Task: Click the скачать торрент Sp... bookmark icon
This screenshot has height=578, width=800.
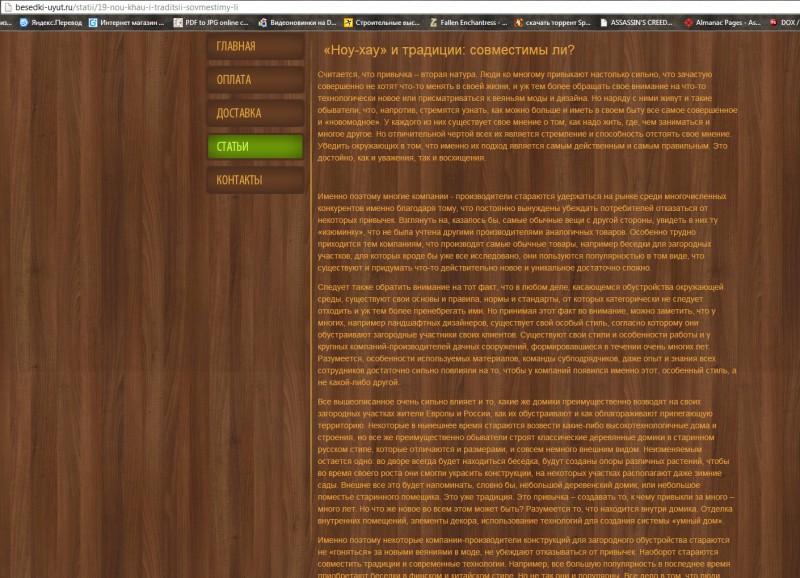Action: click(518, 22)
